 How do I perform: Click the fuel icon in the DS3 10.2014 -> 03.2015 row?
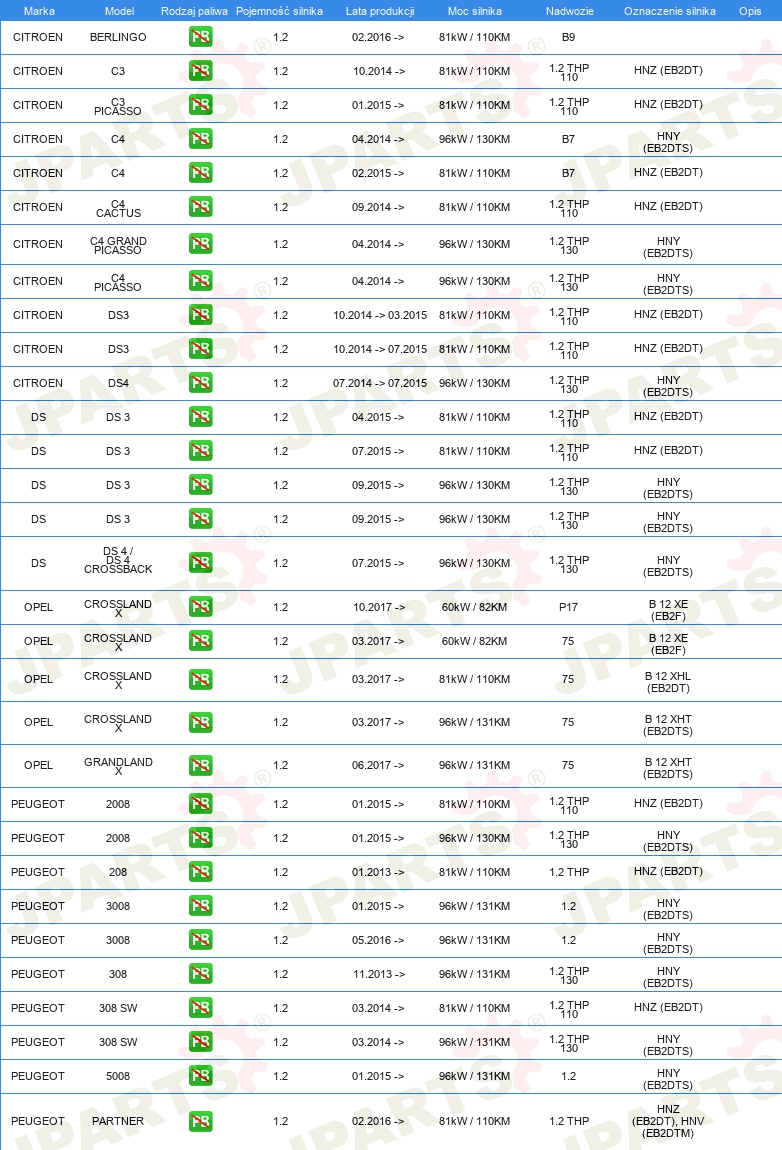[200, 315]
